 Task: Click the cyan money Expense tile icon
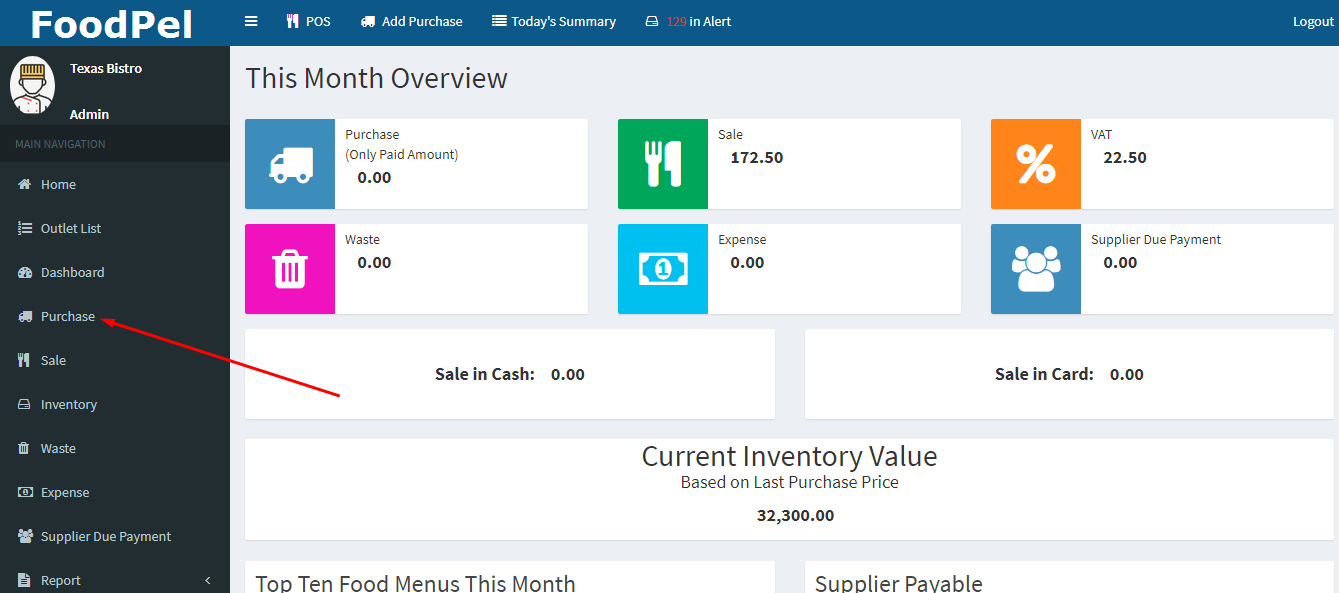663,269
